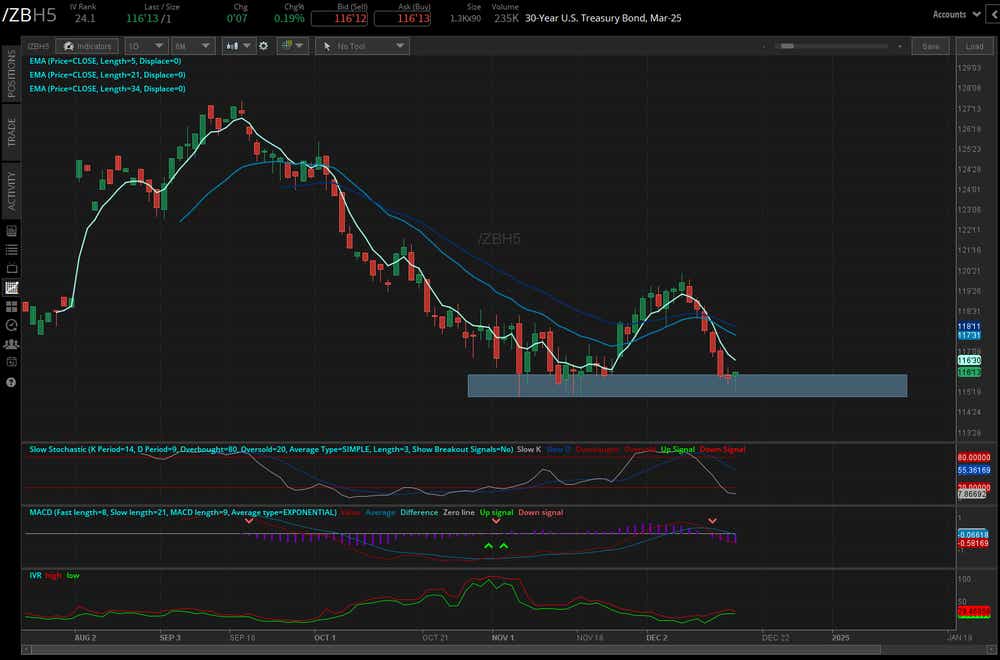Viewport: 1000px width, 660px height.
Task: Click the 117'31 price axis tag
Action: point(969,335)
